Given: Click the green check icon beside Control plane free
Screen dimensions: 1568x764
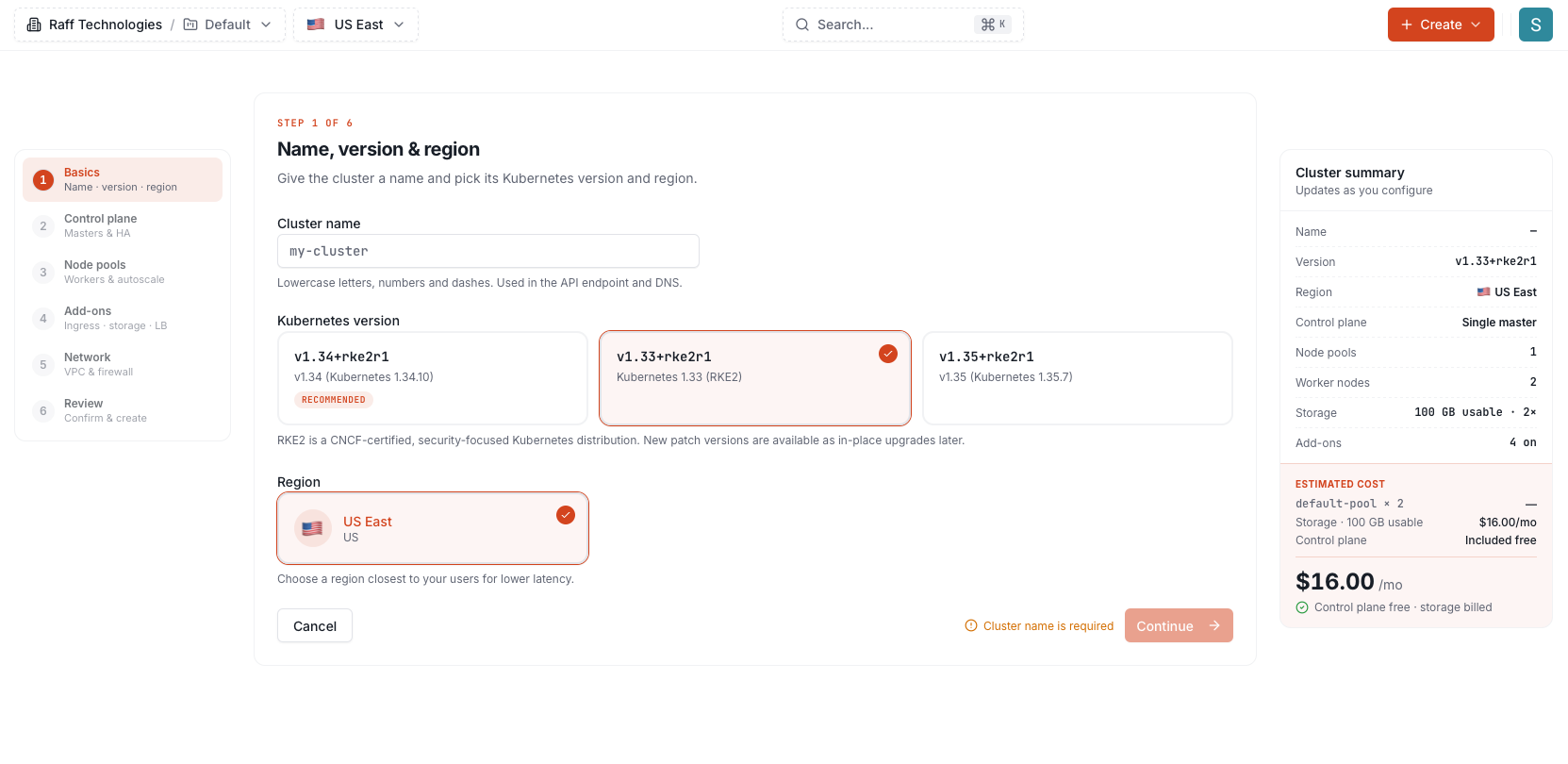Looking at the screenshot, I should [x=1302, y=607].
